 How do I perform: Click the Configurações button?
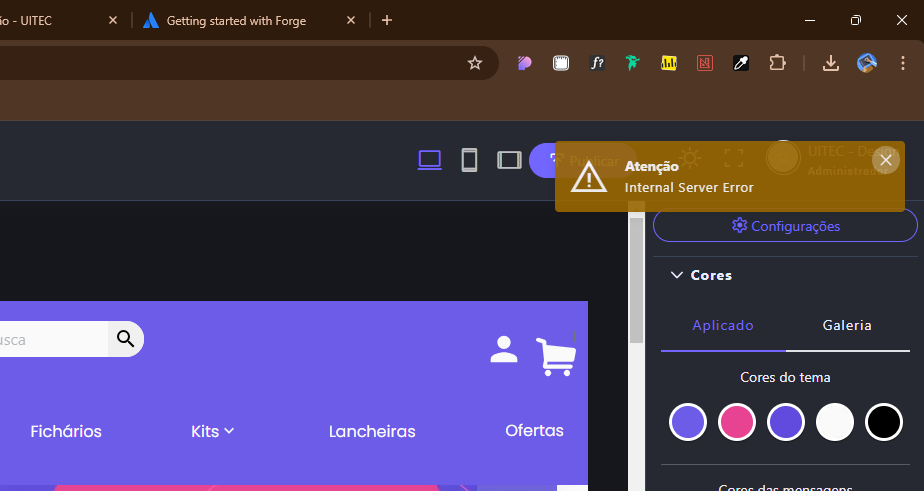785,226
